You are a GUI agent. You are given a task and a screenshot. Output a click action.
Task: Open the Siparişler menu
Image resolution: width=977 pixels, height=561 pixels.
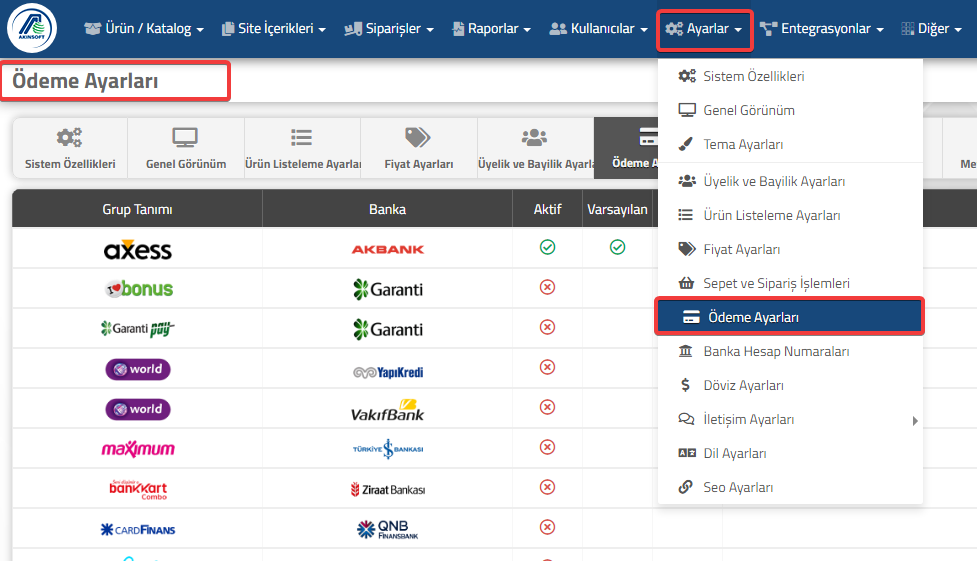pos(389,29)
